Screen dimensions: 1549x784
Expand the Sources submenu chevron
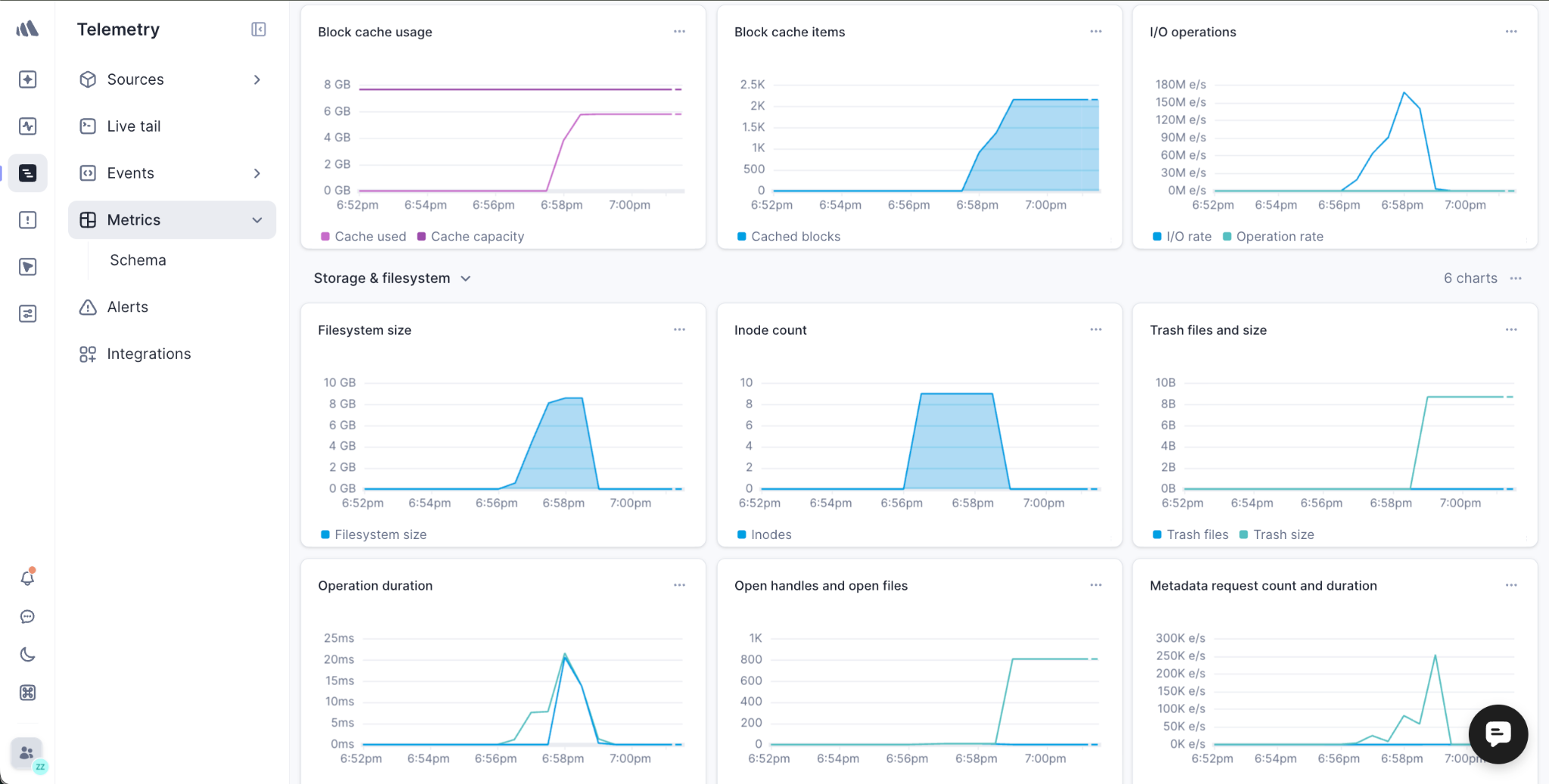(x=257, y=79)
